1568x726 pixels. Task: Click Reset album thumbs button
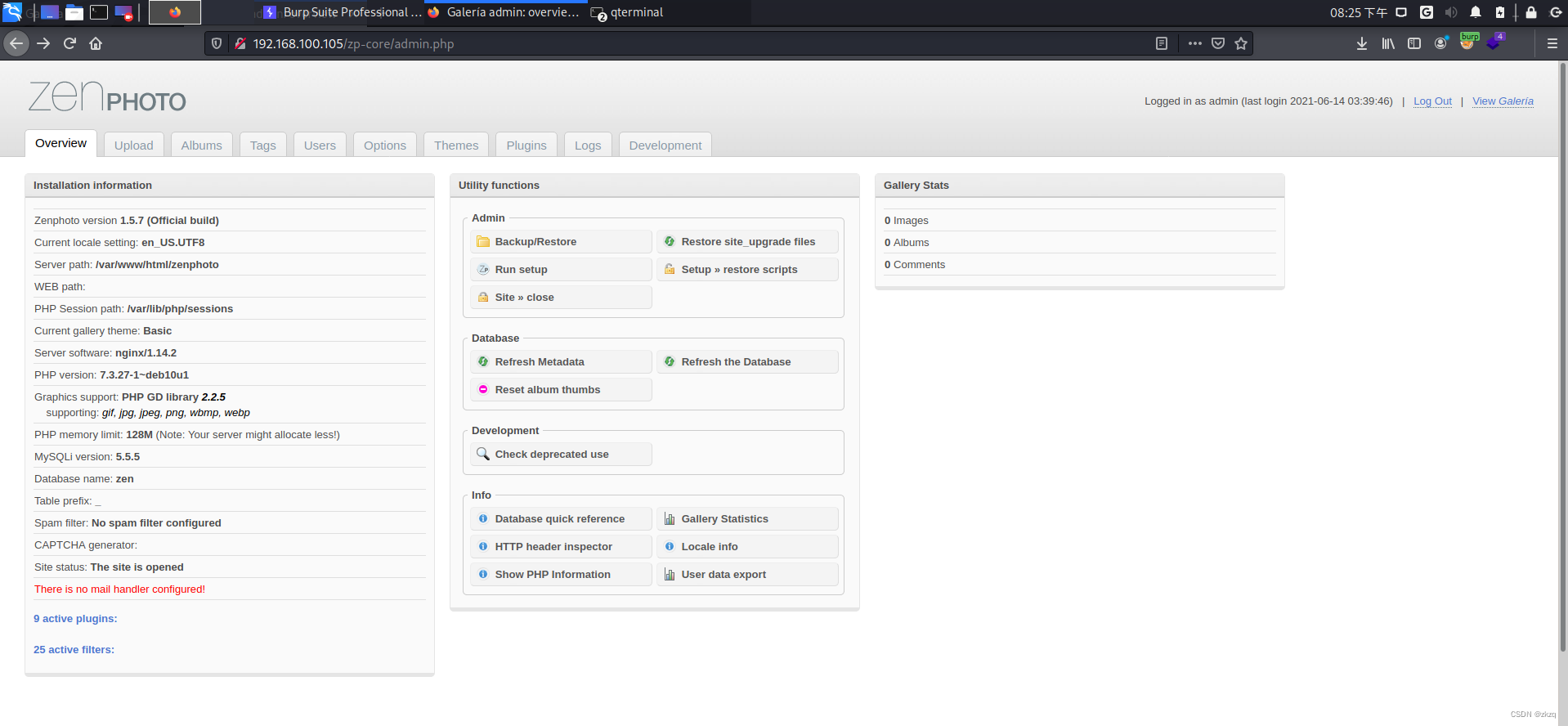(x=561, y=389)
